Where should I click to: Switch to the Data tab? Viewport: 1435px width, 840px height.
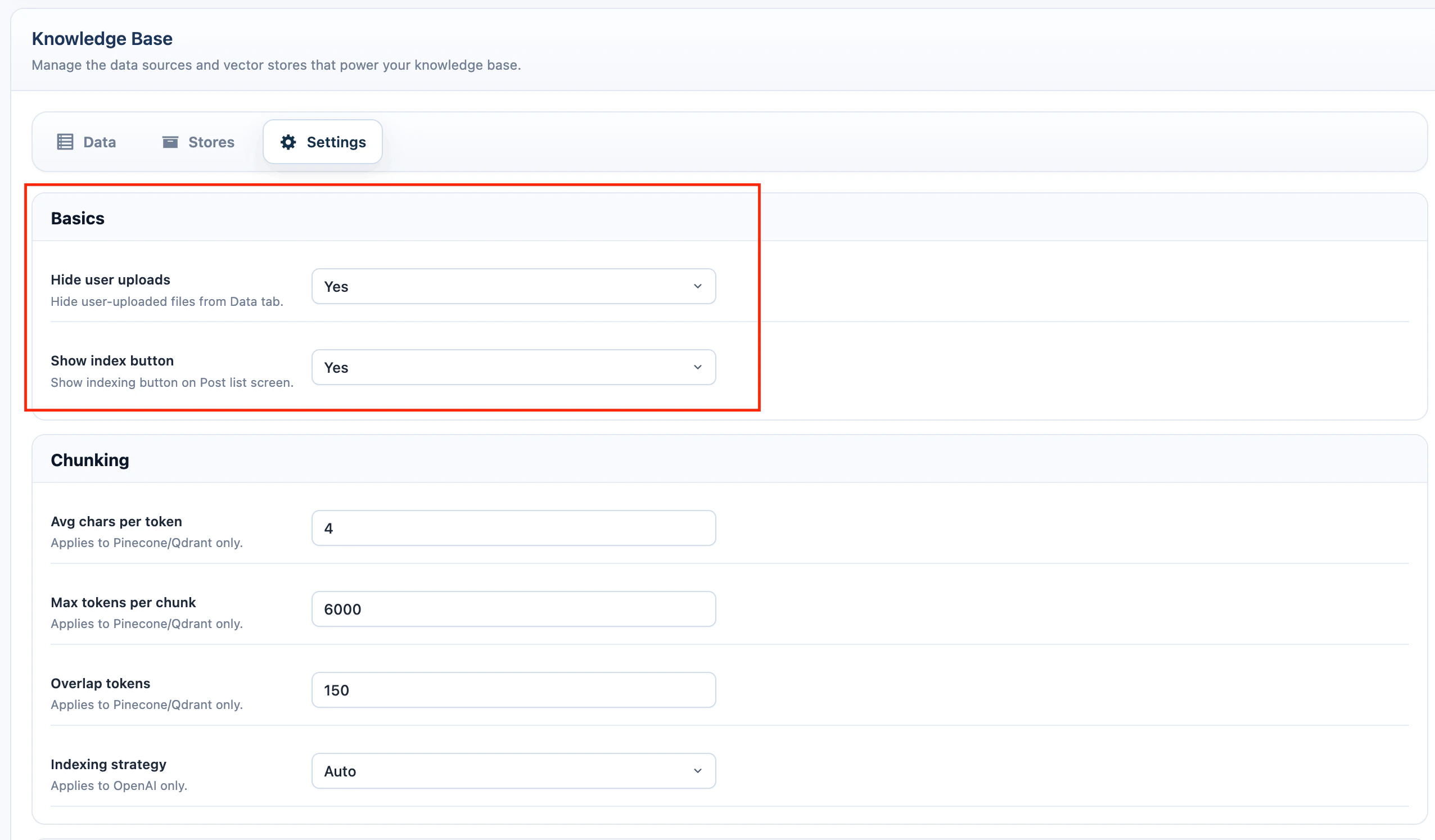tap(87, 142)
